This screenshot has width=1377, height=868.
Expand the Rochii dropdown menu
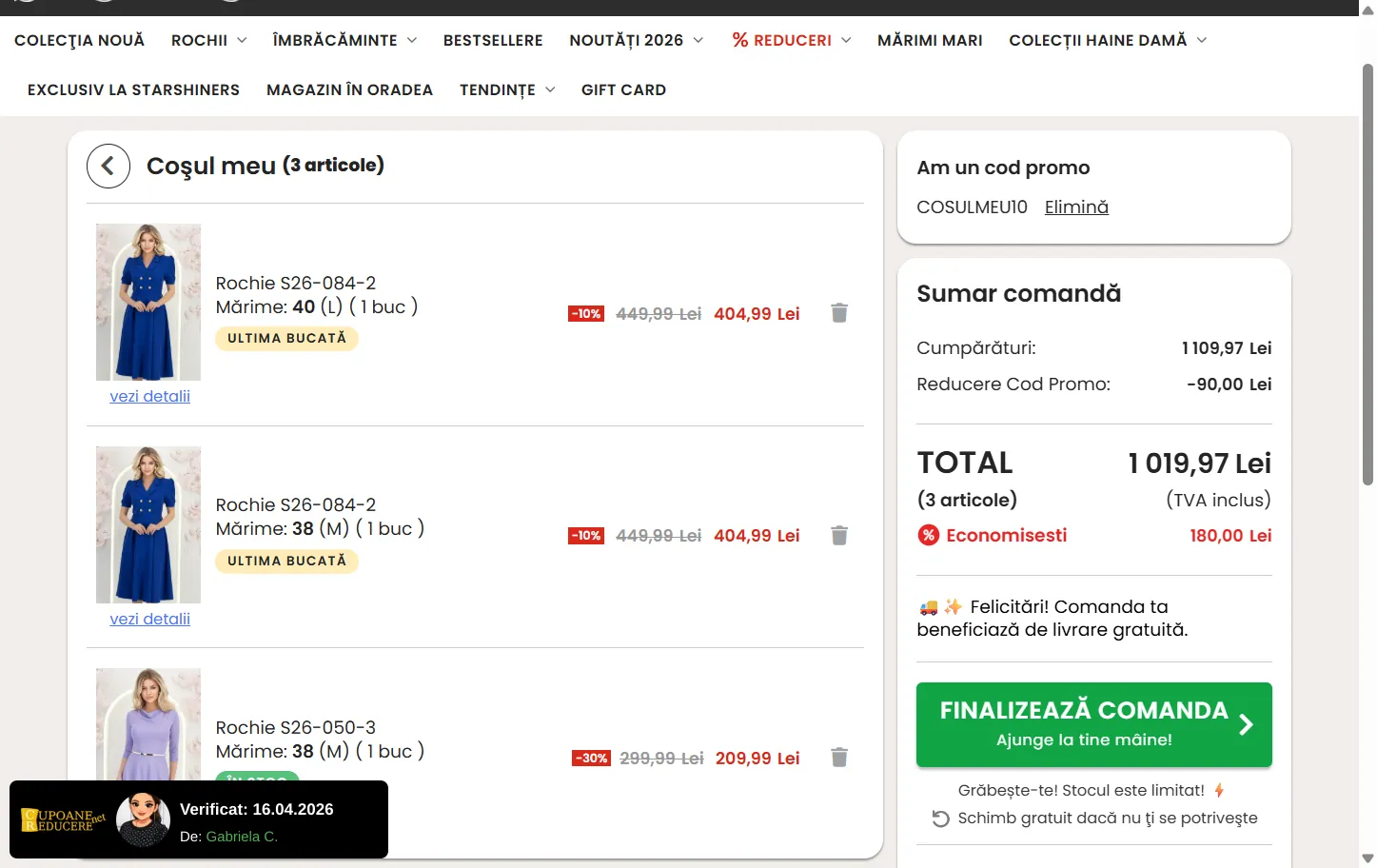(208, 40)
